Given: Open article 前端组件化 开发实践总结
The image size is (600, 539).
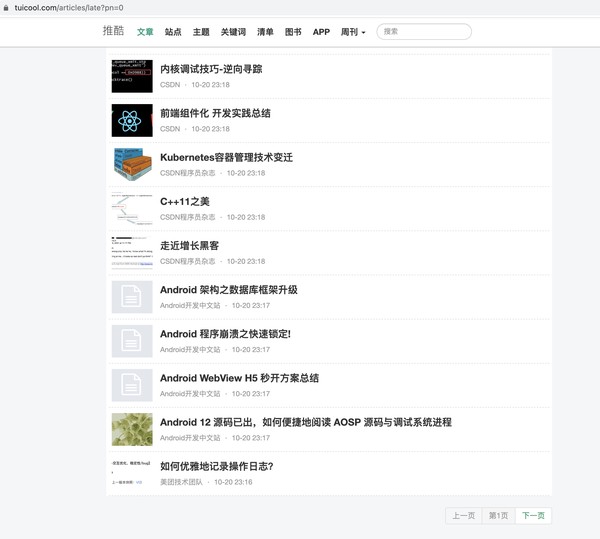Looking at the screenshot, I should coord(215,113).
